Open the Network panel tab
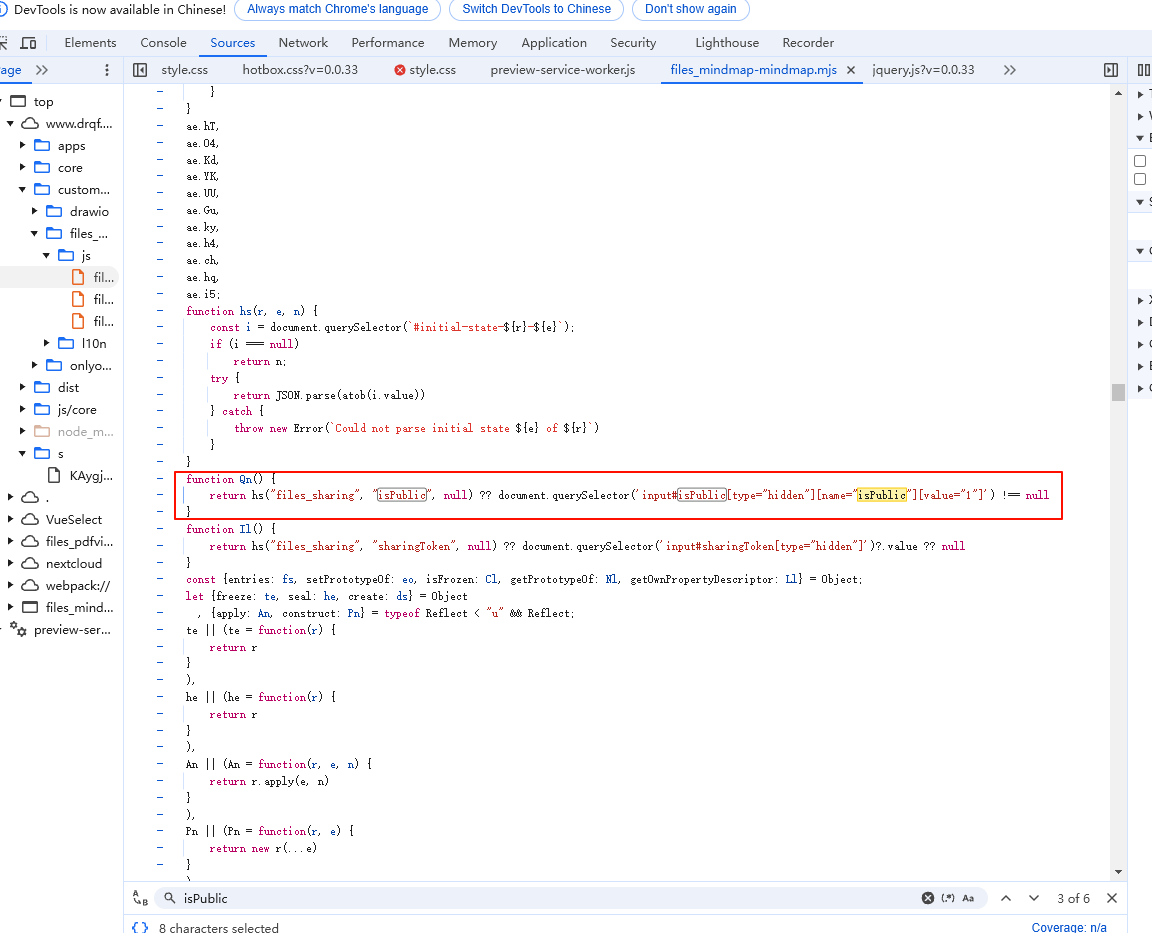This screenshot has width=1152, height=933. [x=303, y=43]
